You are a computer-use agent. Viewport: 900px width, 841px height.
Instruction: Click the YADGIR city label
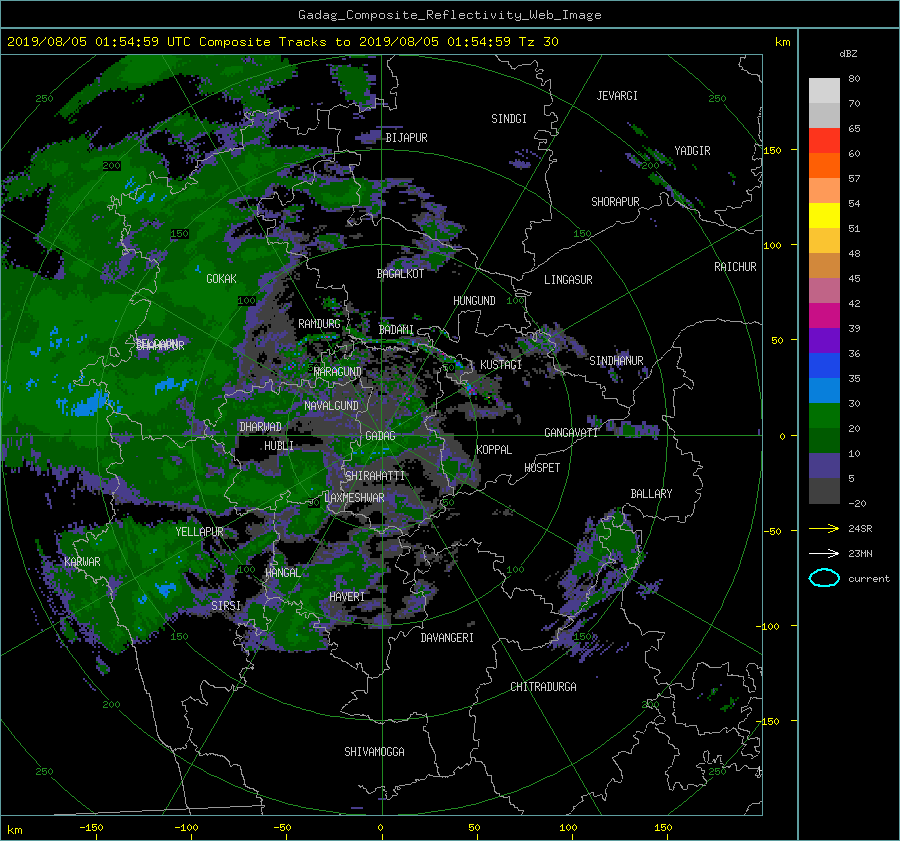[692, 151]
